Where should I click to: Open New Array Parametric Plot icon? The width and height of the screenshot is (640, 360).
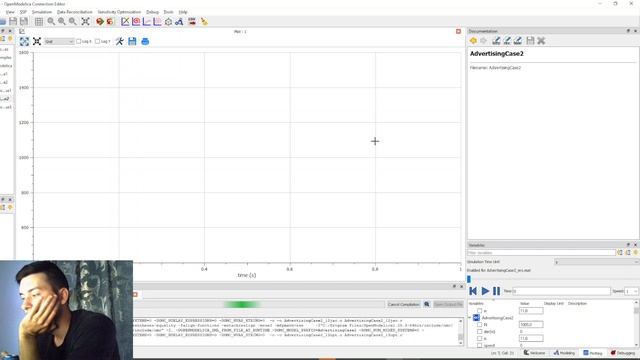[157, 22]
